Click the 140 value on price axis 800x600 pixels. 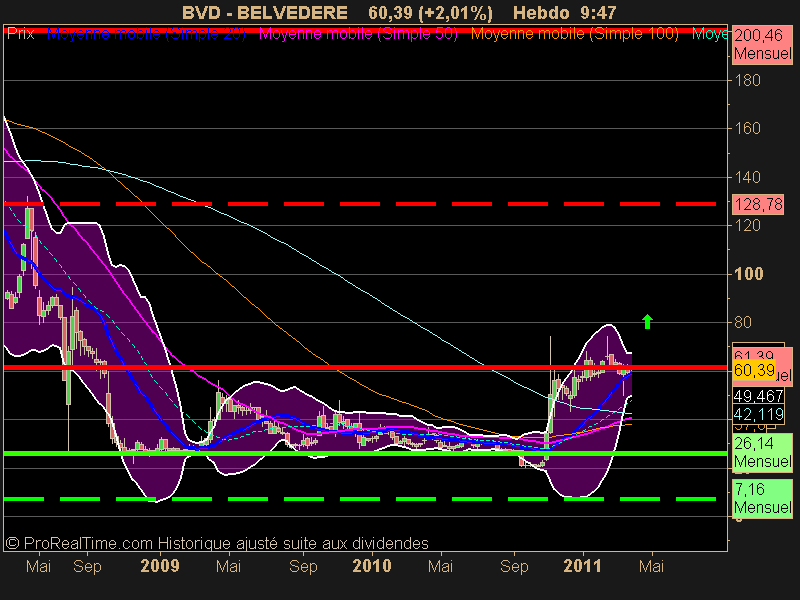(x=747, y=177)
